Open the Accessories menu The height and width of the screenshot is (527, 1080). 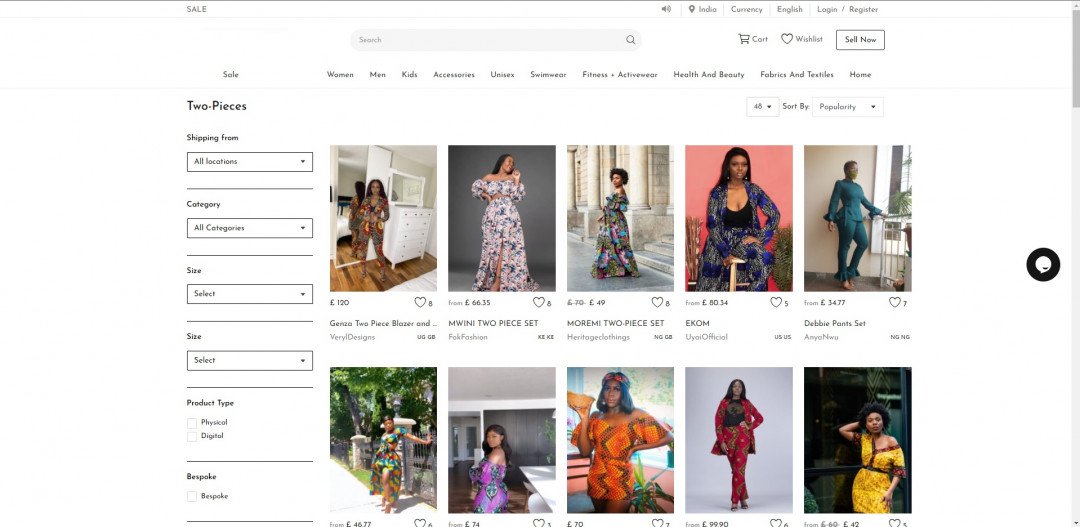tap(454, 74)
